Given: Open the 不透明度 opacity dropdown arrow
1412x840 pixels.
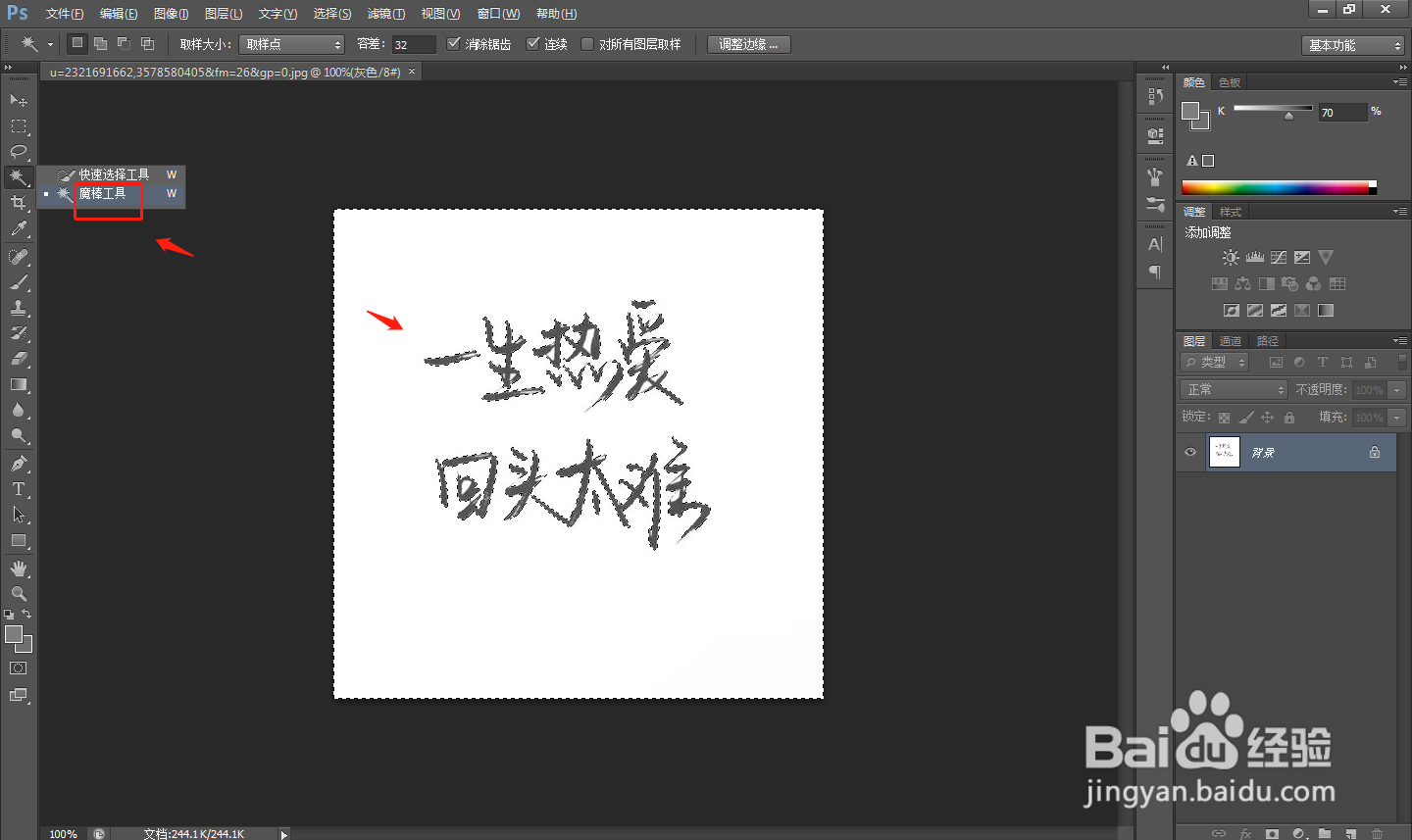Looking at the screenshot, I should 1397,389.
